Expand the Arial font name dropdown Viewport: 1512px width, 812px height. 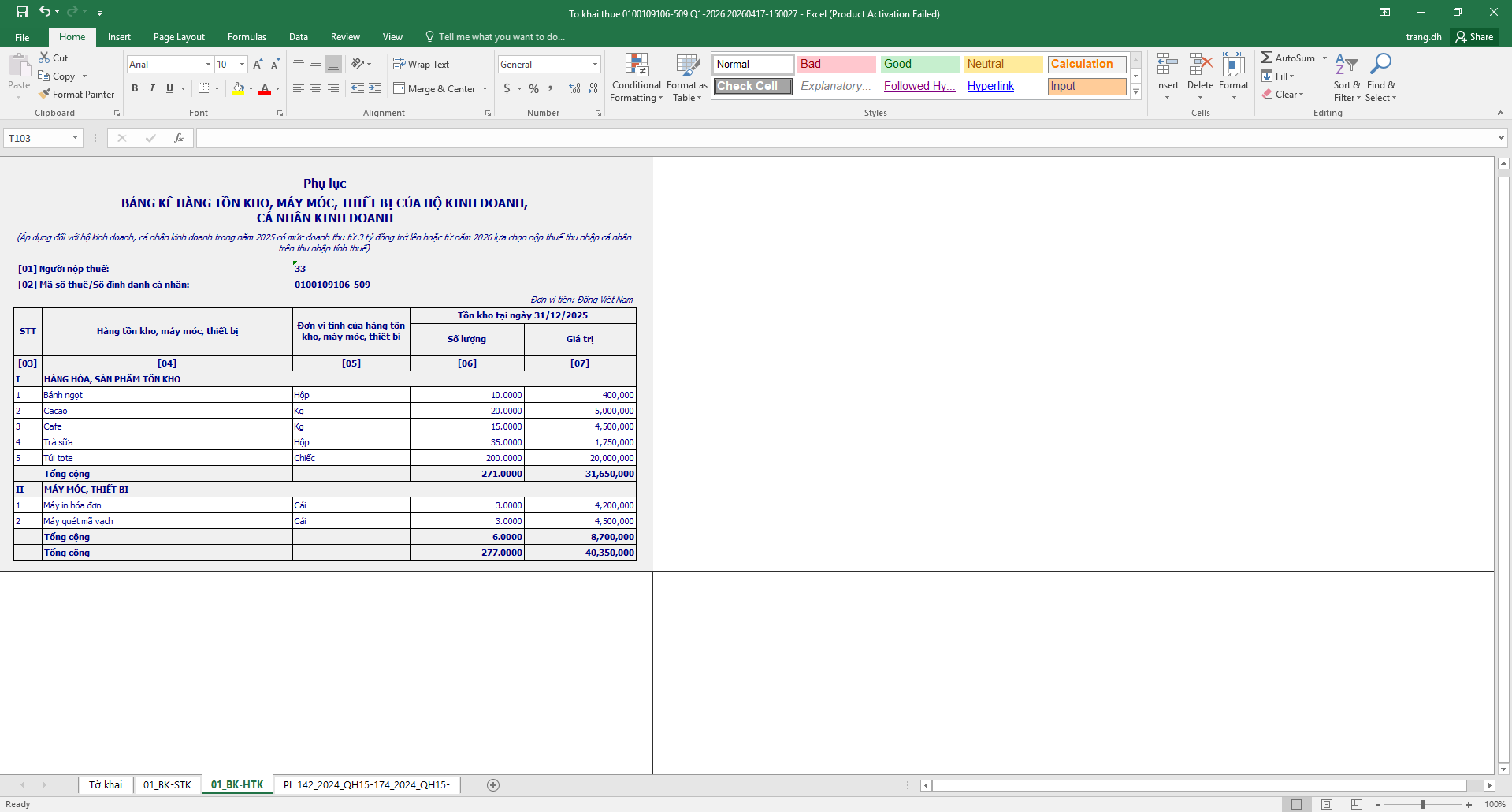(208, 65)
